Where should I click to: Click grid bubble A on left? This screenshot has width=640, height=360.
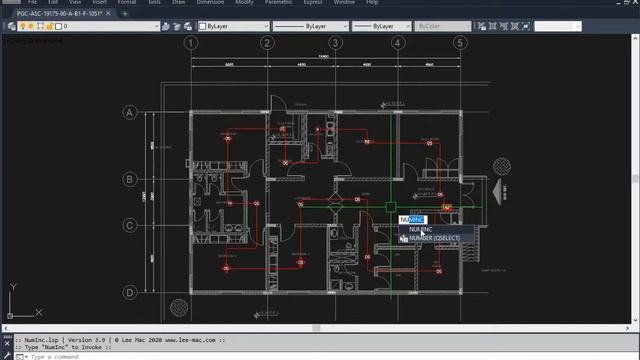(x=130, y=113)
